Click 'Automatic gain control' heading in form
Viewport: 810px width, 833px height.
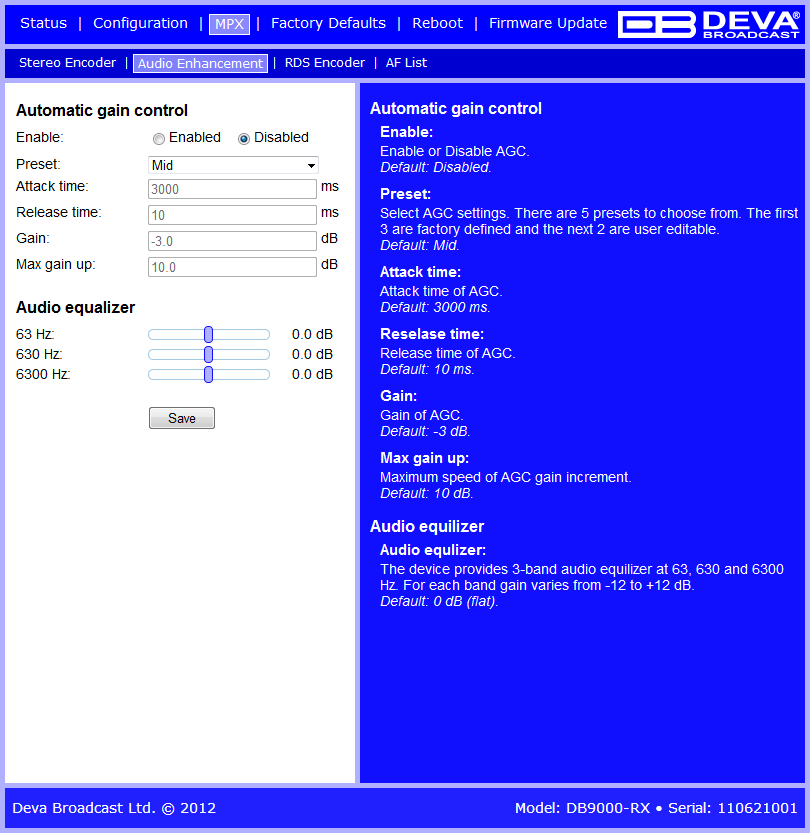(102, 110)
